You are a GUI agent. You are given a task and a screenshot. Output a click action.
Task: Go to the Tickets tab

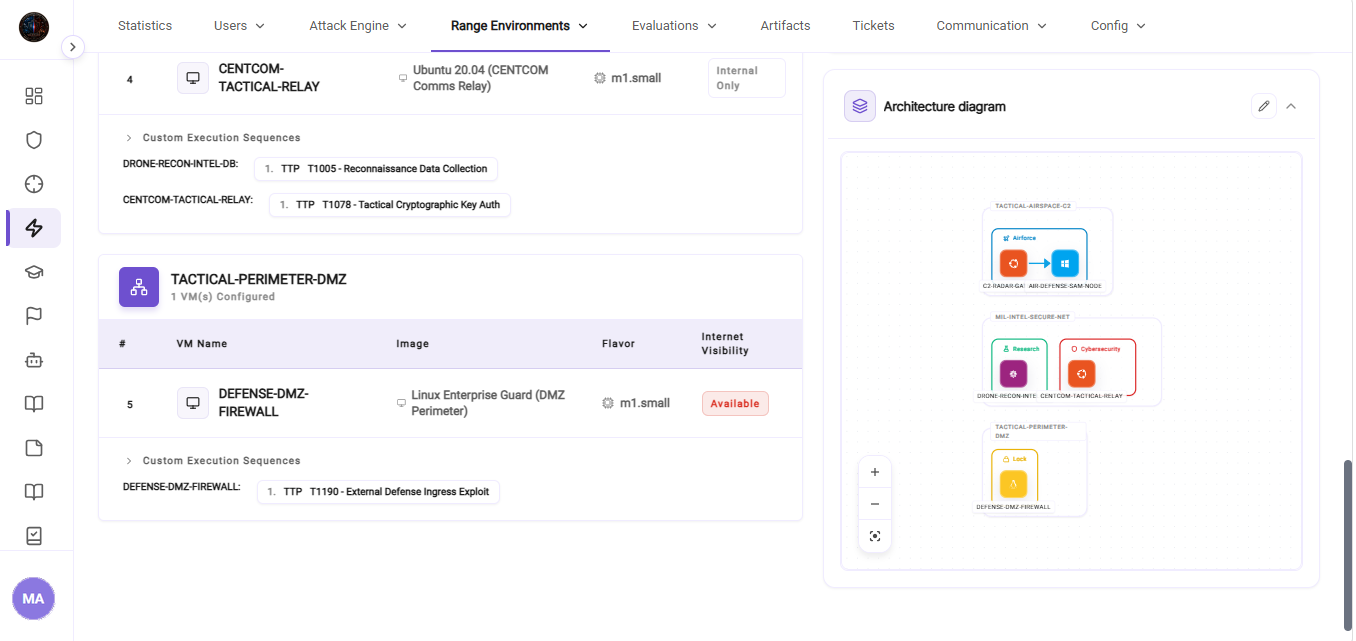pyautogui.click(x=874, y=26)
